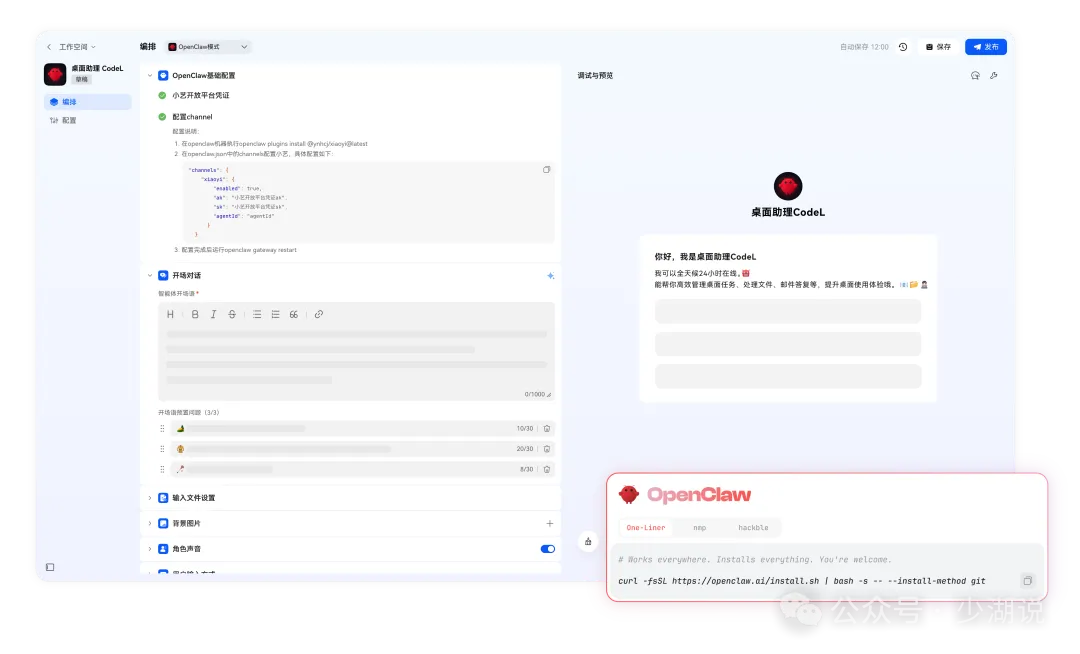
Task: Open the 工作空间 dropdown
Action: [77, 47]
